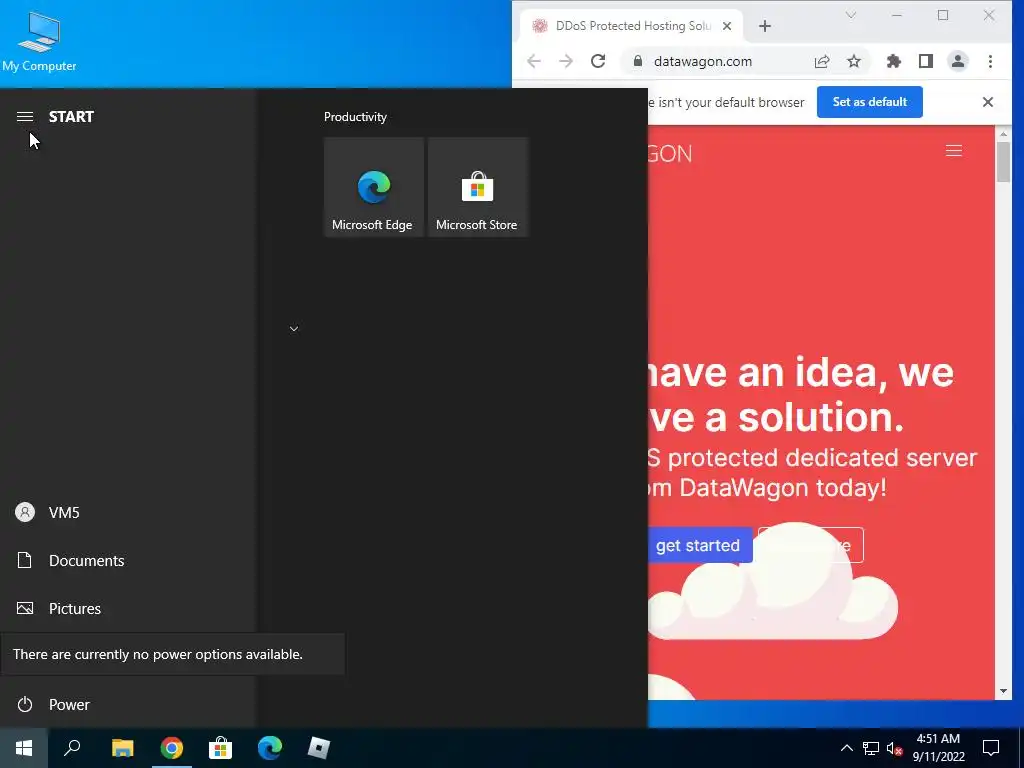Close the DDoS Protected Hosting tab
The width and height of the screenshot is (1024, 768).
pyautogui.click(x=727, y=26)
